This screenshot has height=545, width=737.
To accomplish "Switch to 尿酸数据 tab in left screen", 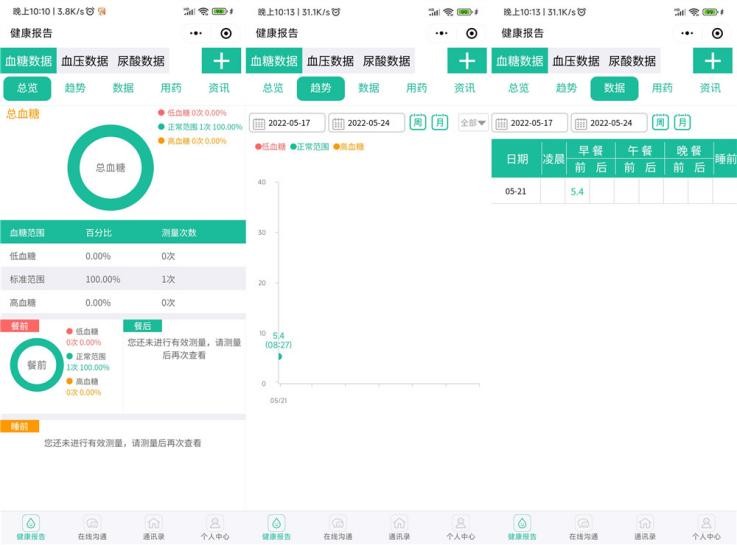I will click(141, 61).
